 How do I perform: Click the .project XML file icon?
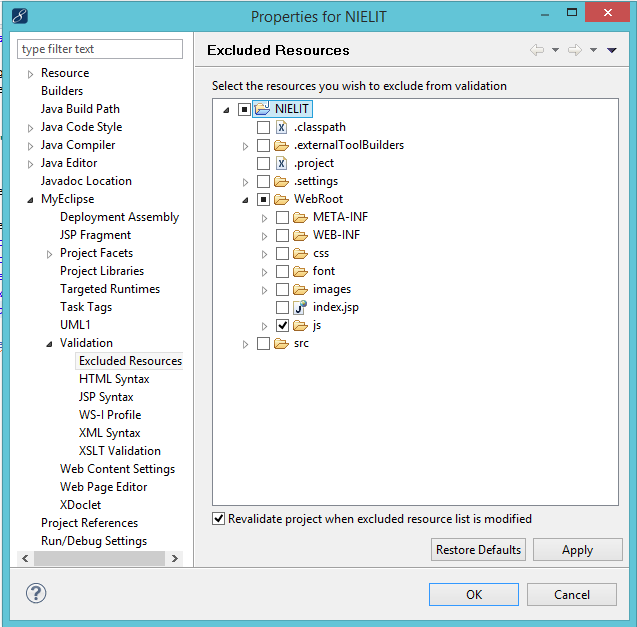coord(282,163)
